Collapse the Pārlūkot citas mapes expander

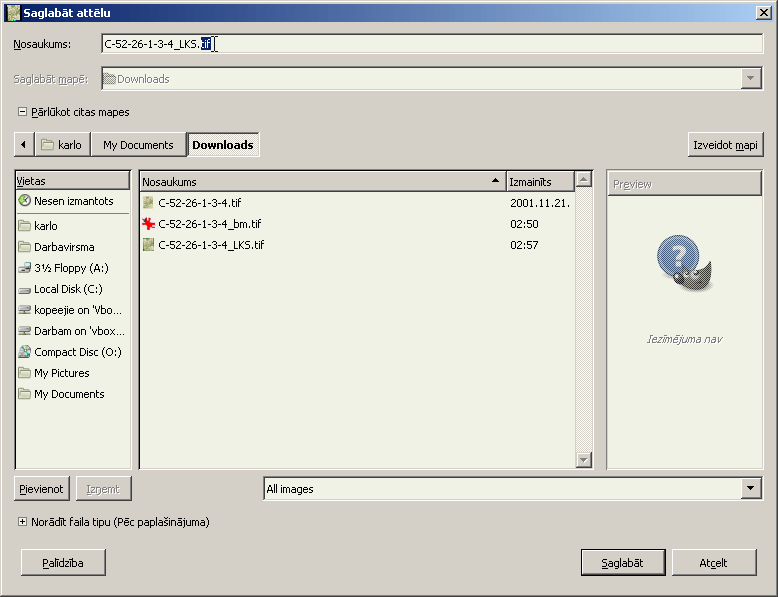tap(22, 112)
